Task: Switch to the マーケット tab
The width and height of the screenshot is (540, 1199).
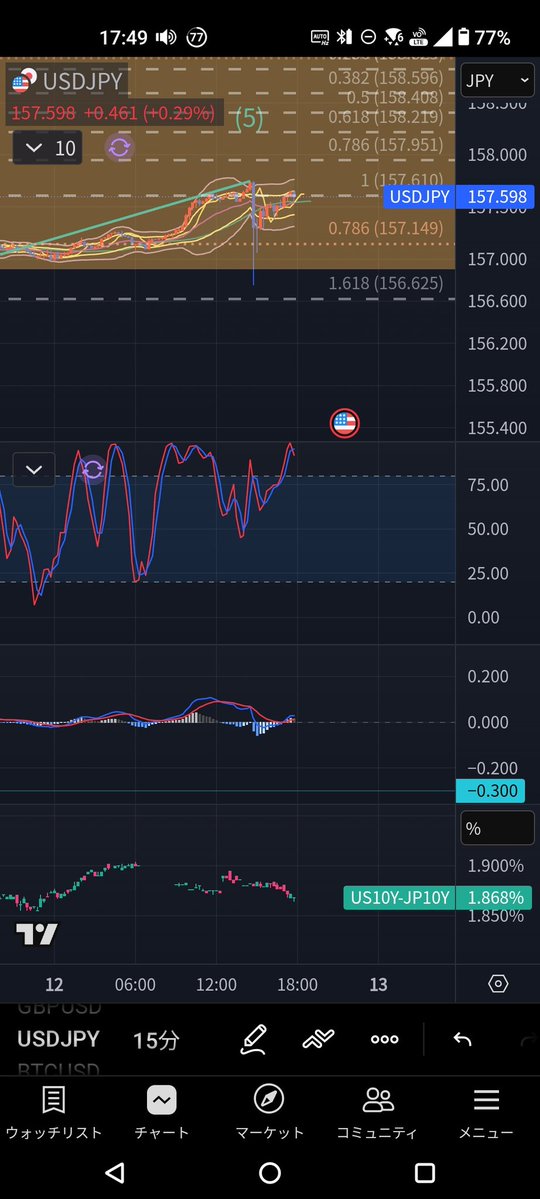Action: (x=269, y=1113)
